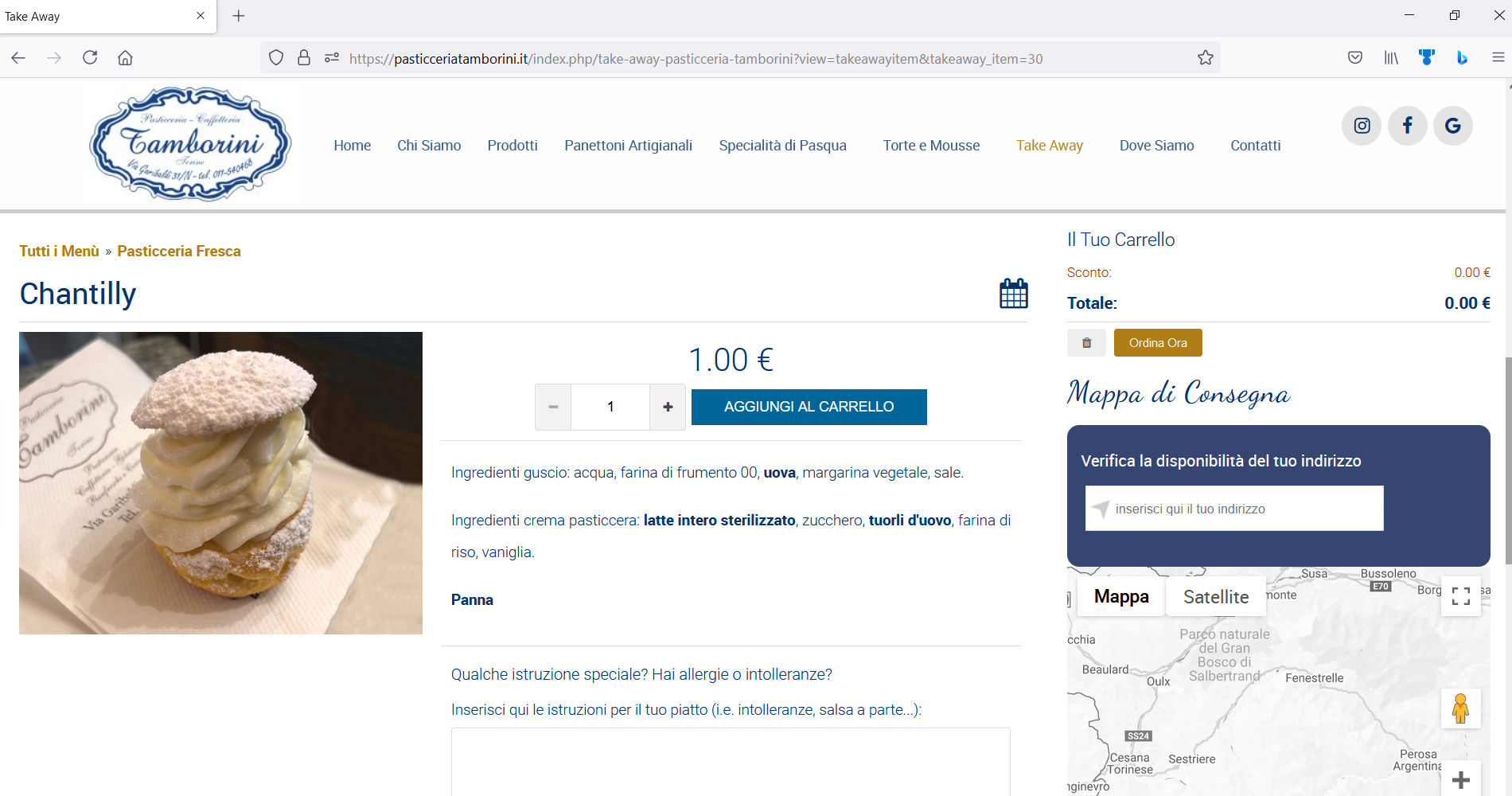Click the delivery address input field
The image size is (1512, 796).
pos(1241,509)
